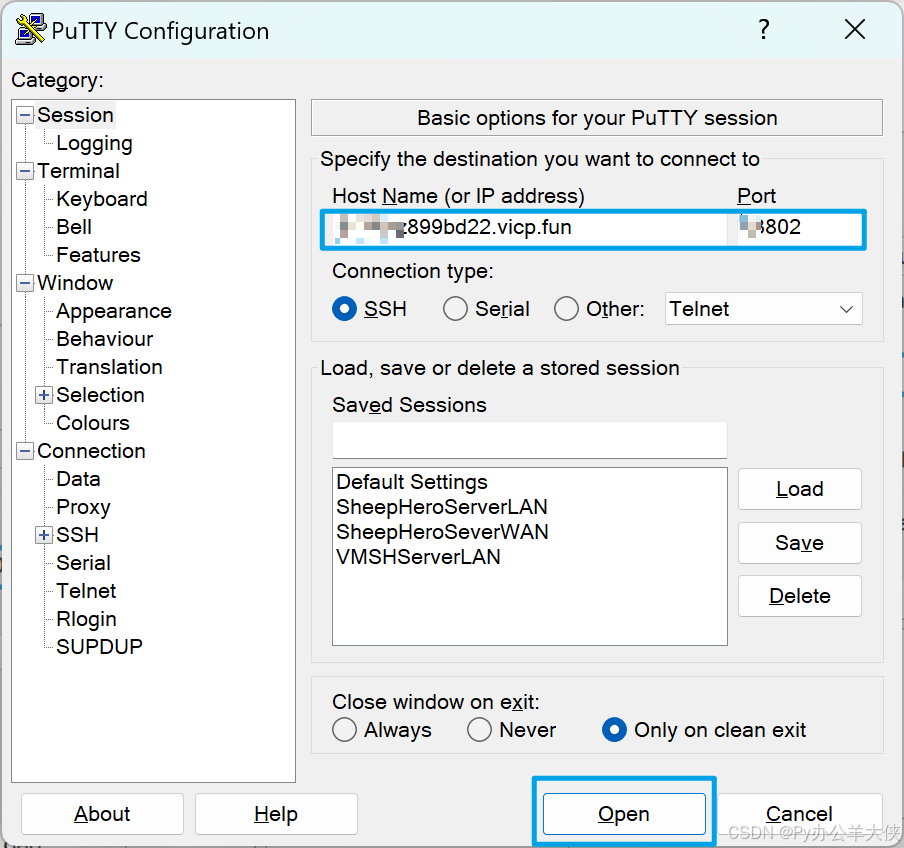Open the Data settings category
The height and width of the screenshot is (848, 904).
pos(78,479)
